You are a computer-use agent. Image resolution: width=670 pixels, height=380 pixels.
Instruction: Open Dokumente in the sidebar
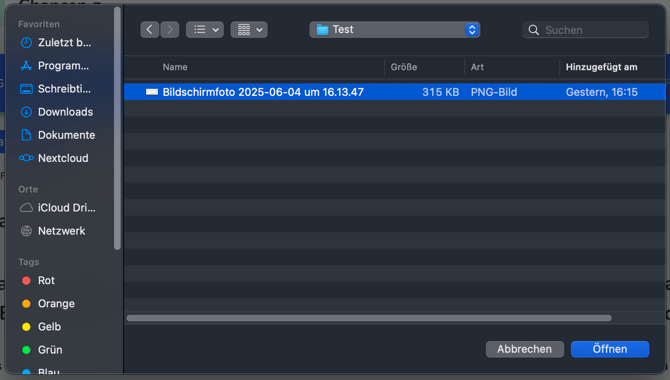point(56,135)
